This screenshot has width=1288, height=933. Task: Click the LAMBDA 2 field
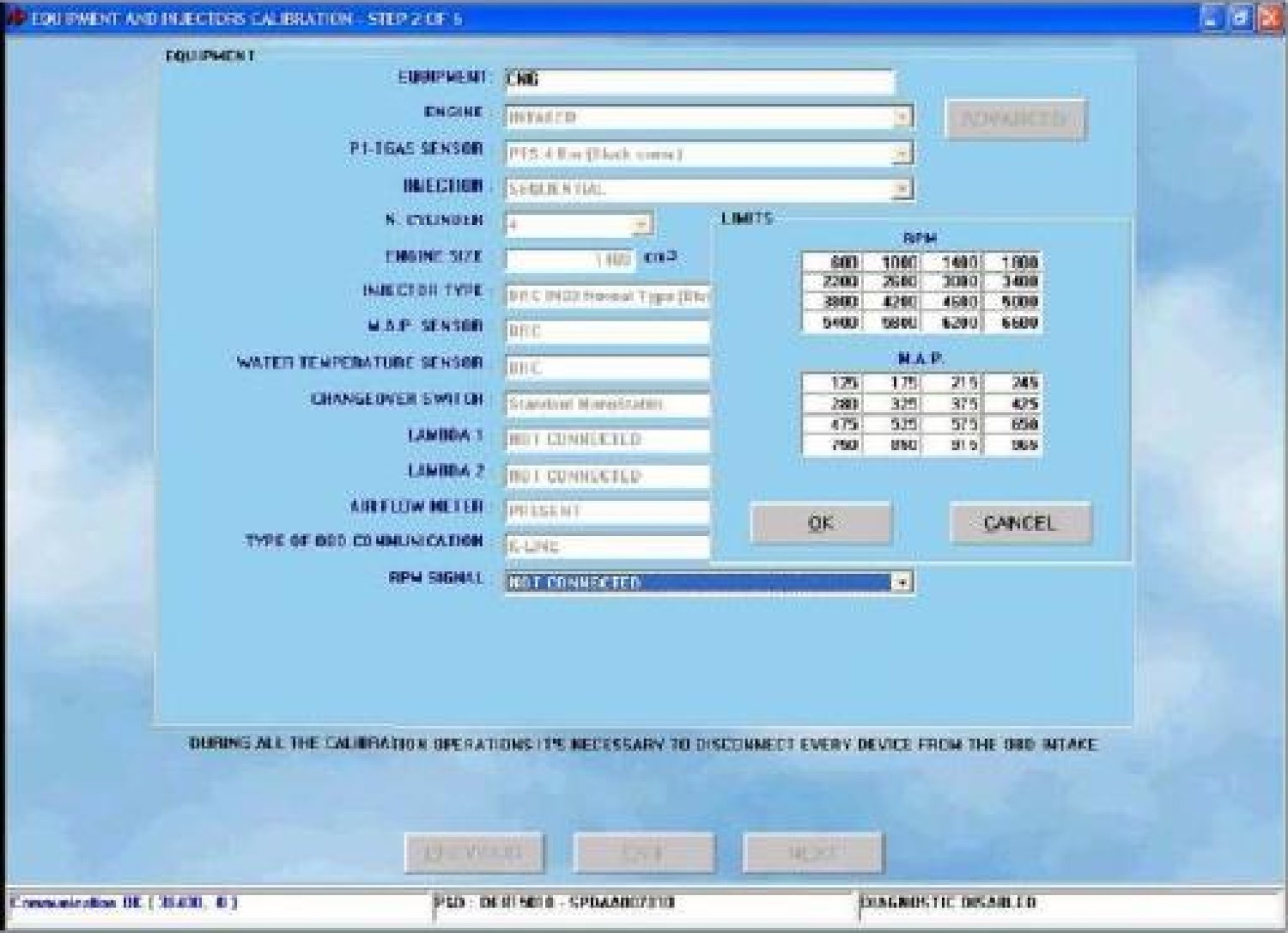(608, 476)
